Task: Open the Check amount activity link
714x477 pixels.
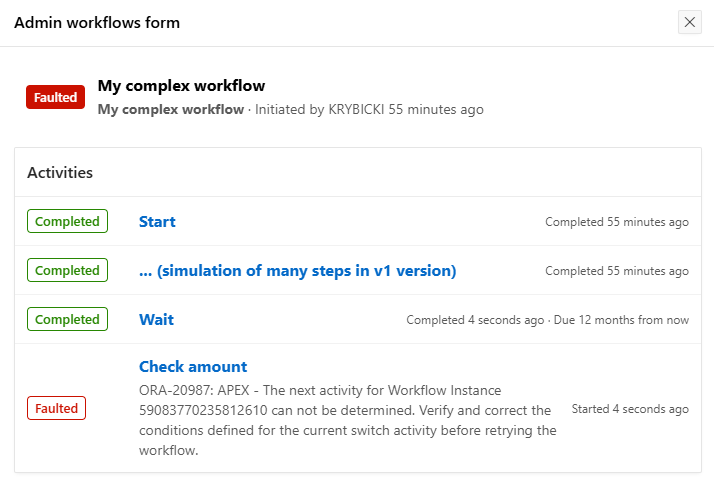Action: (193, 367)
